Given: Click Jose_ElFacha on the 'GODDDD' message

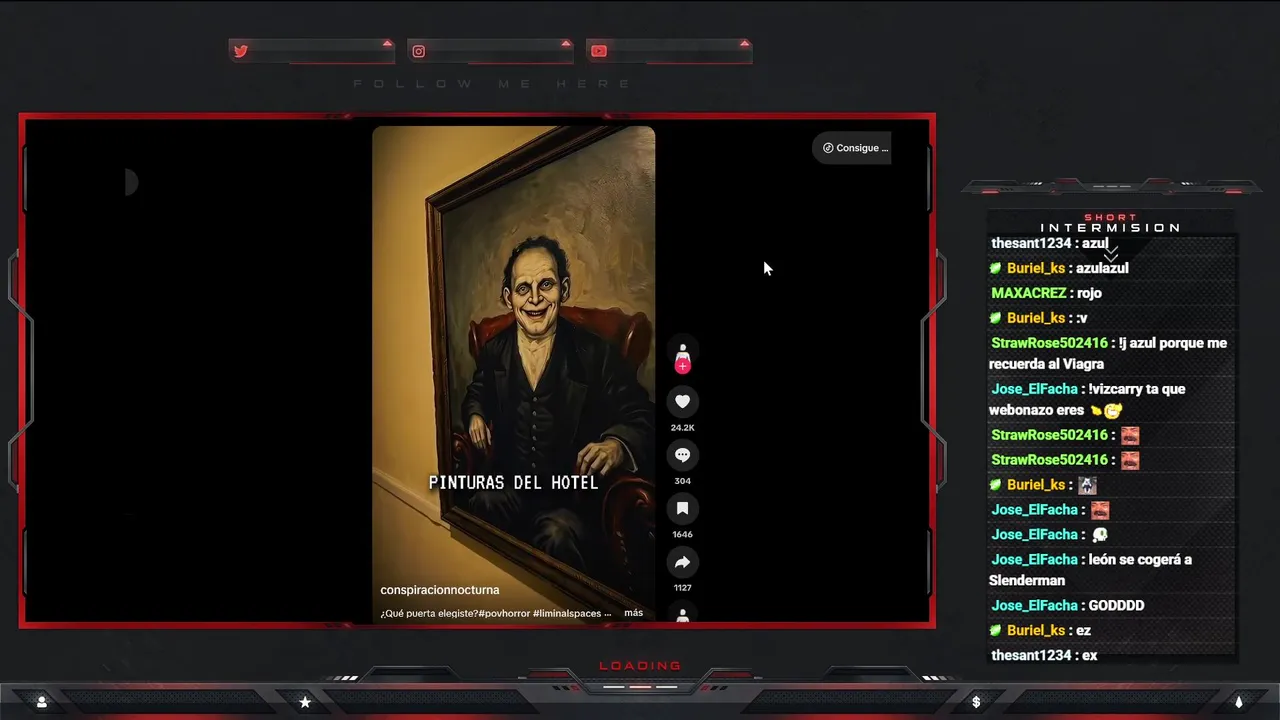Looking at the screenshot, I should click(1034, 605).
